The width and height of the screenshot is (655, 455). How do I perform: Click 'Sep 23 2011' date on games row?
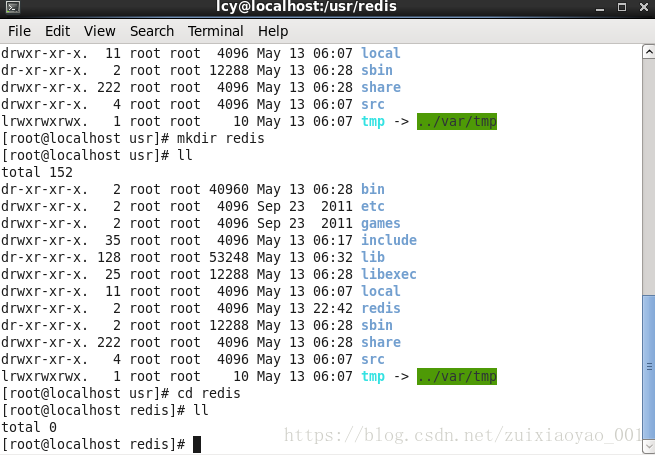pyautogui.click(x=305, y=223)
